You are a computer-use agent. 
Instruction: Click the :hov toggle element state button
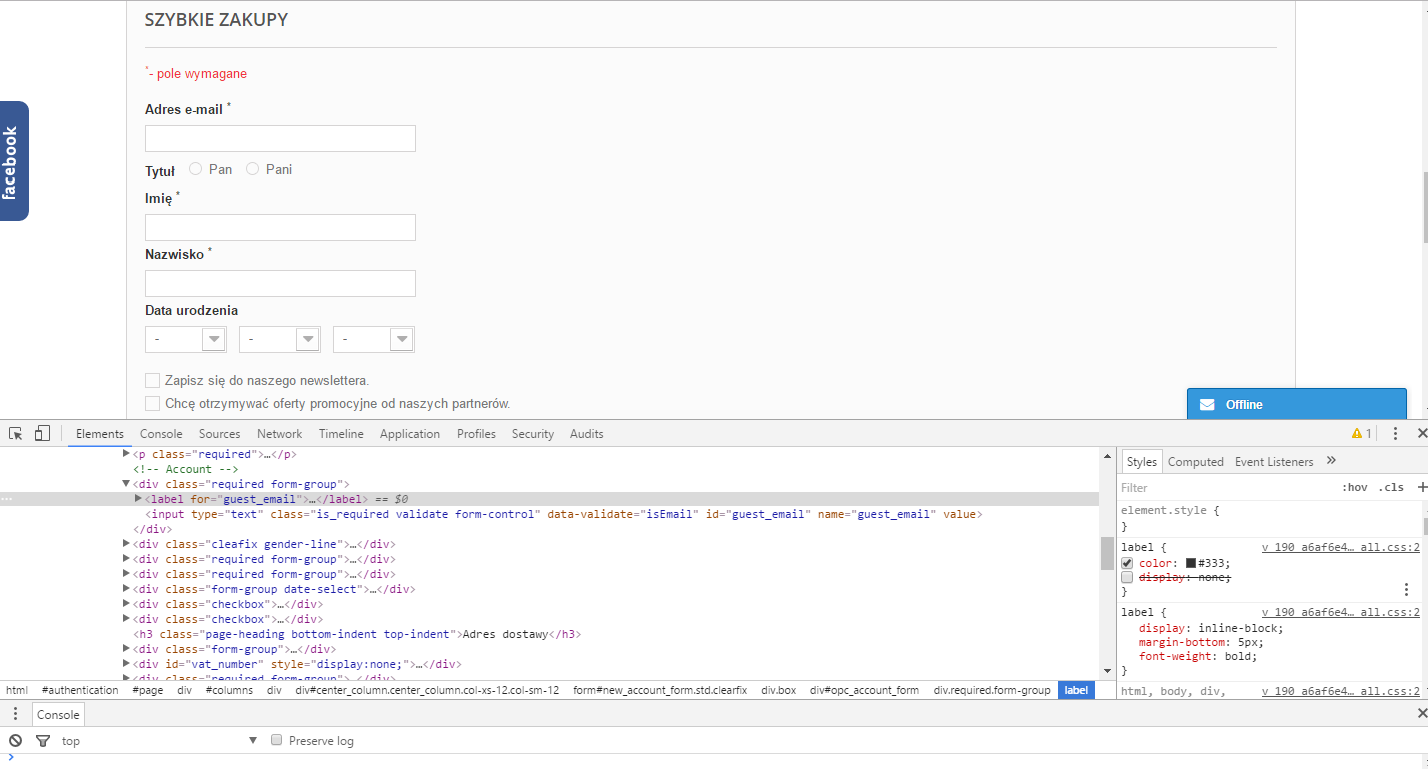(1354, 488)
